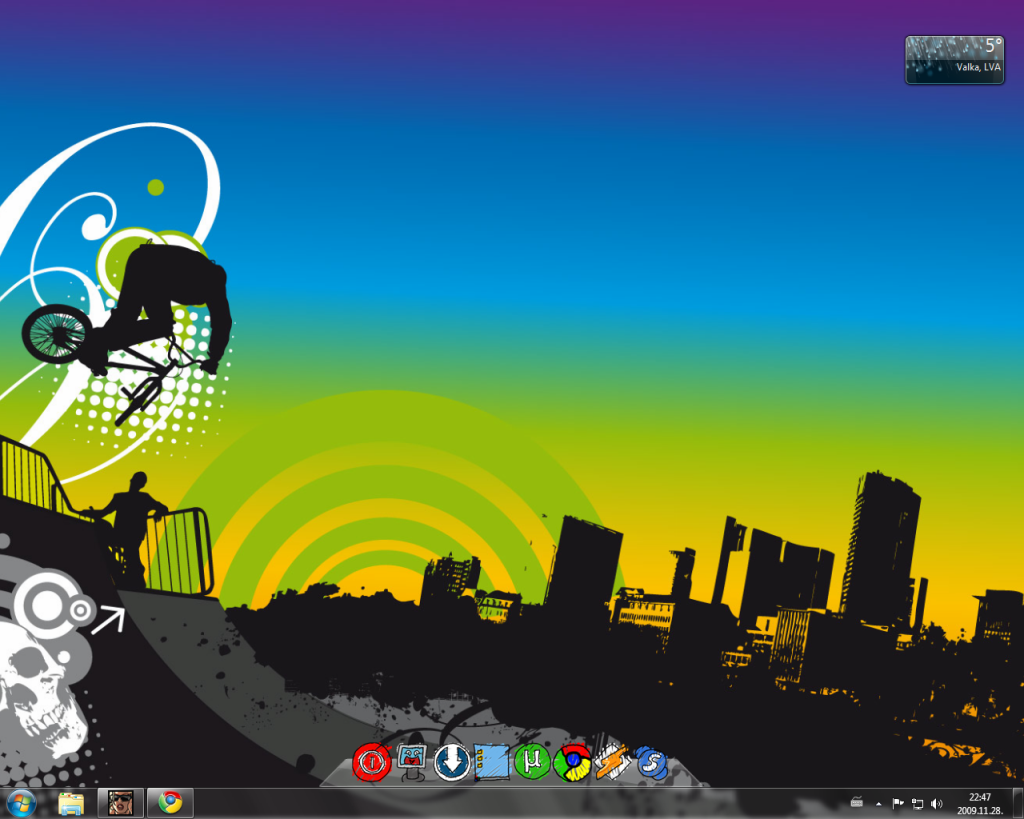
Task: Switch to Google Chrome on the taskbar
Action: pos(170,803)
